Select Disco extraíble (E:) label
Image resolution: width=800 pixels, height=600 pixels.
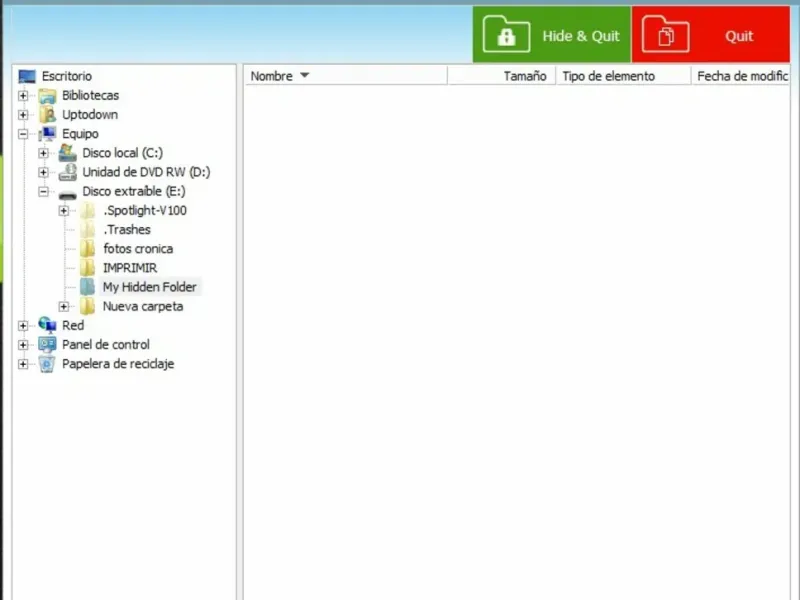134,191
